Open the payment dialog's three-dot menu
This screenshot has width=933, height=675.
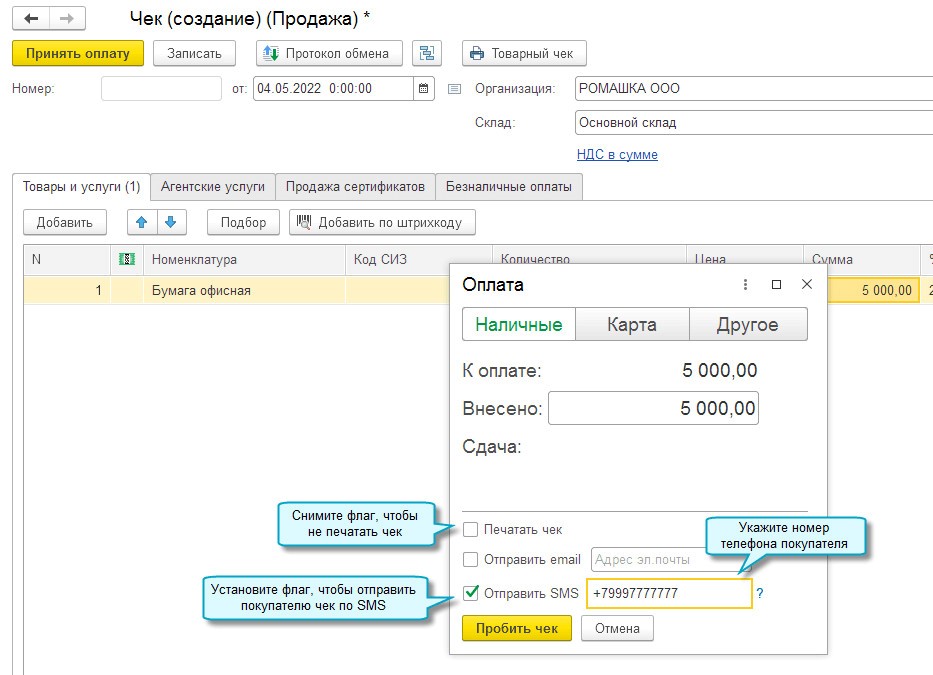(x=745, y=285)
